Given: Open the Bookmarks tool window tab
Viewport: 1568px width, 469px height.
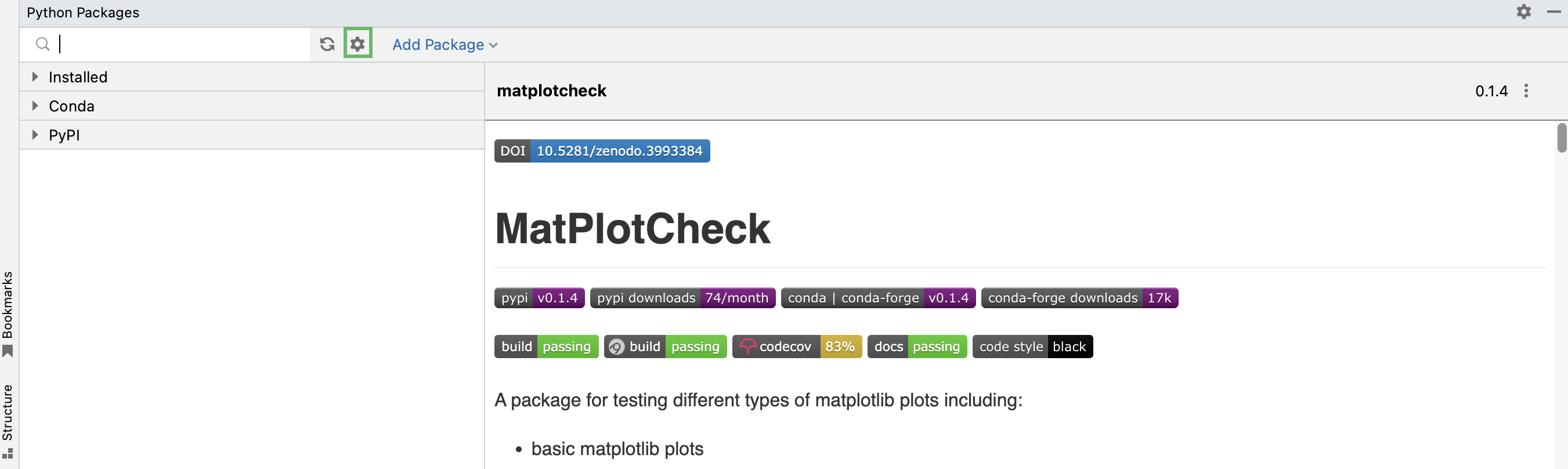Looking at the screenshot, I should 8,305.
